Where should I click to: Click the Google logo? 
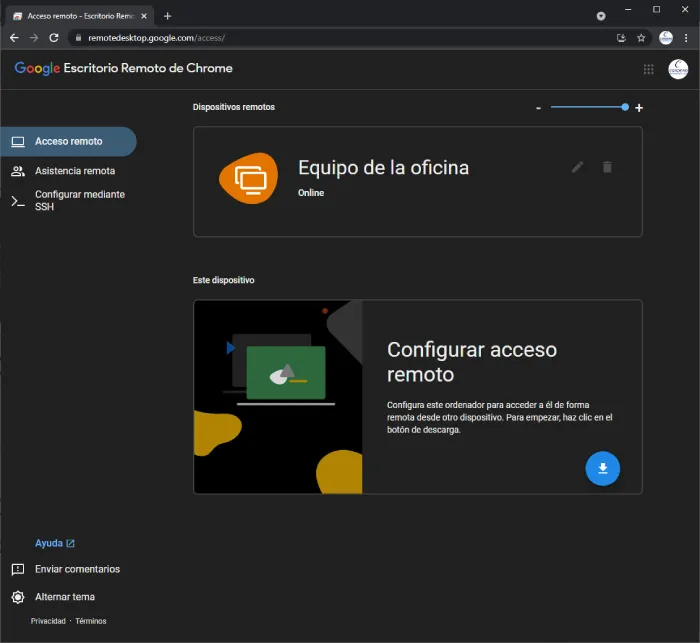(37, 68)
